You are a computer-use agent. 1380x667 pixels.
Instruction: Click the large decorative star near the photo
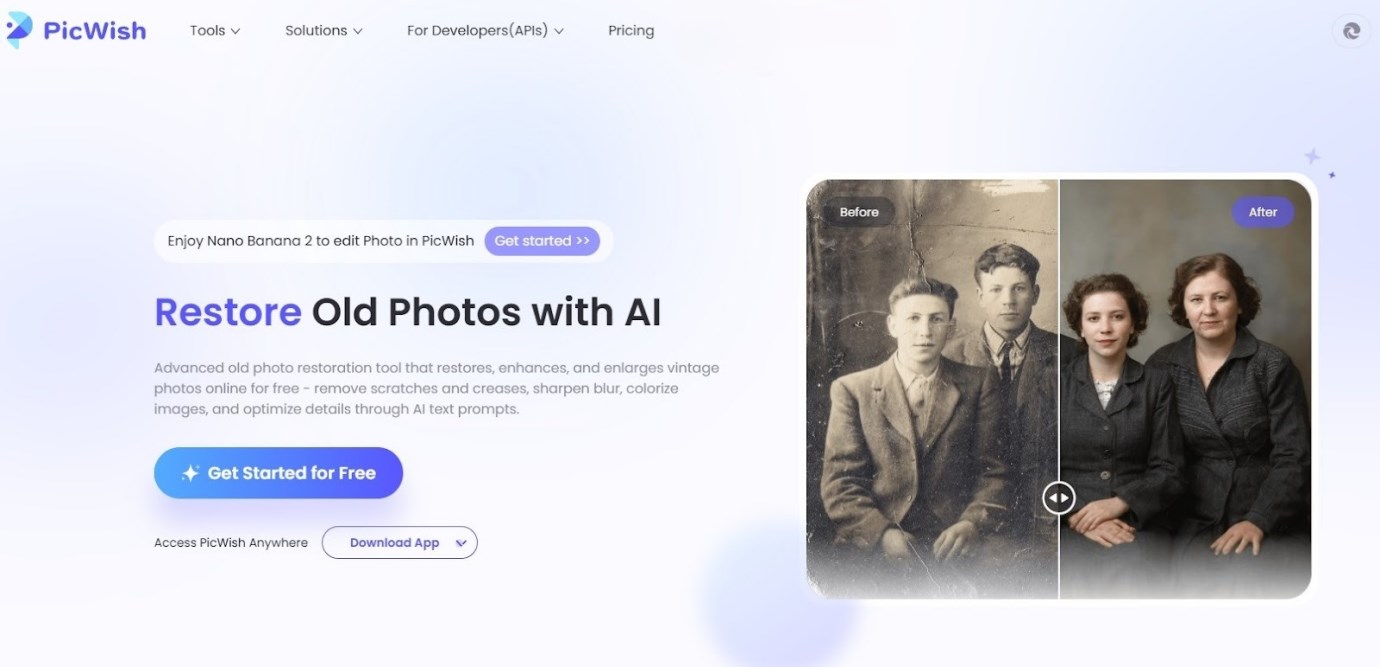click(1312, 156)
